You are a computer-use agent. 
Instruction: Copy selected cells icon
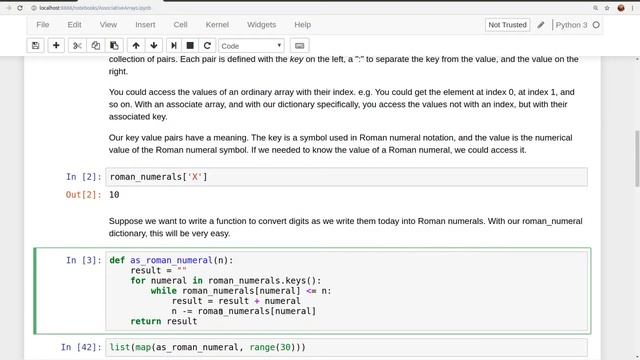point(96,46)
